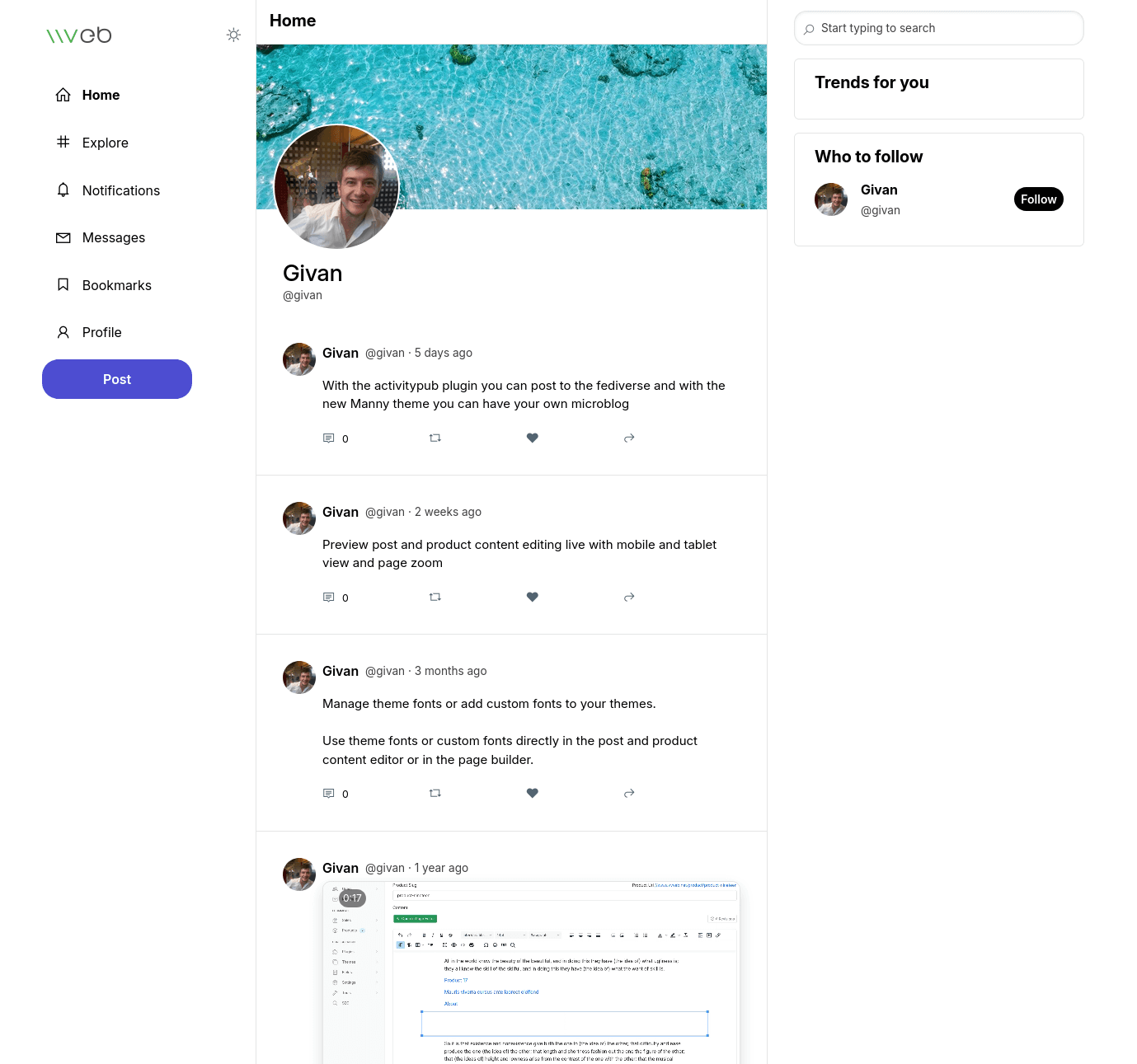The height and width of the screenshot is (1064, 1137).
Task: Toggle the light/dark theme sun icon
Action: pyautogui.click(x=233, y=35)
